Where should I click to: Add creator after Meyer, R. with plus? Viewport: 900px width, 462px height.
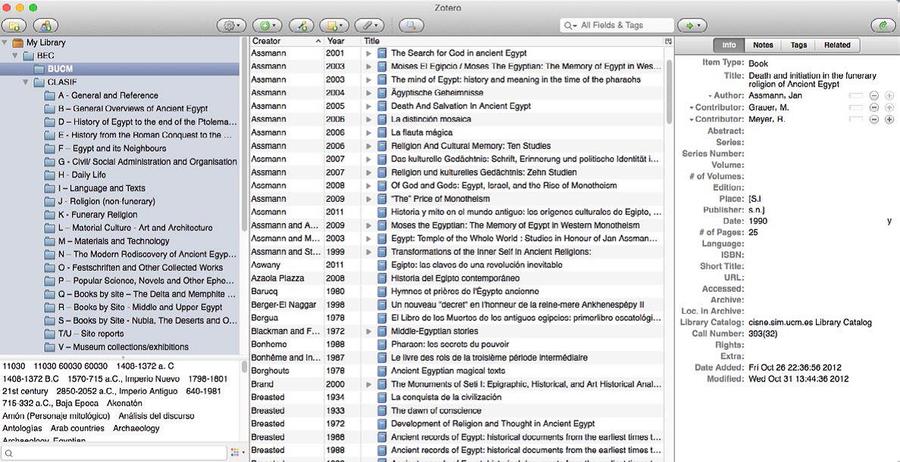888,120
